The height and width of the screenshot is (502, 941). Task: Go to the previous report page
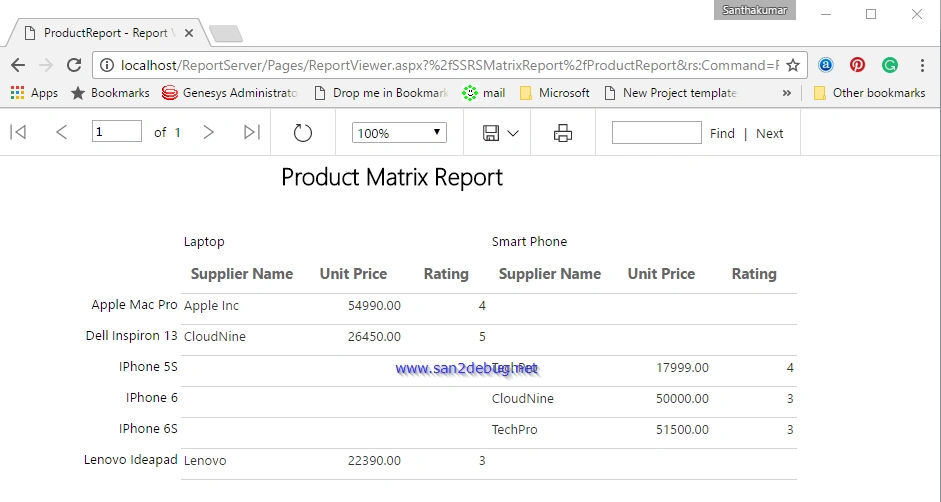61,132
